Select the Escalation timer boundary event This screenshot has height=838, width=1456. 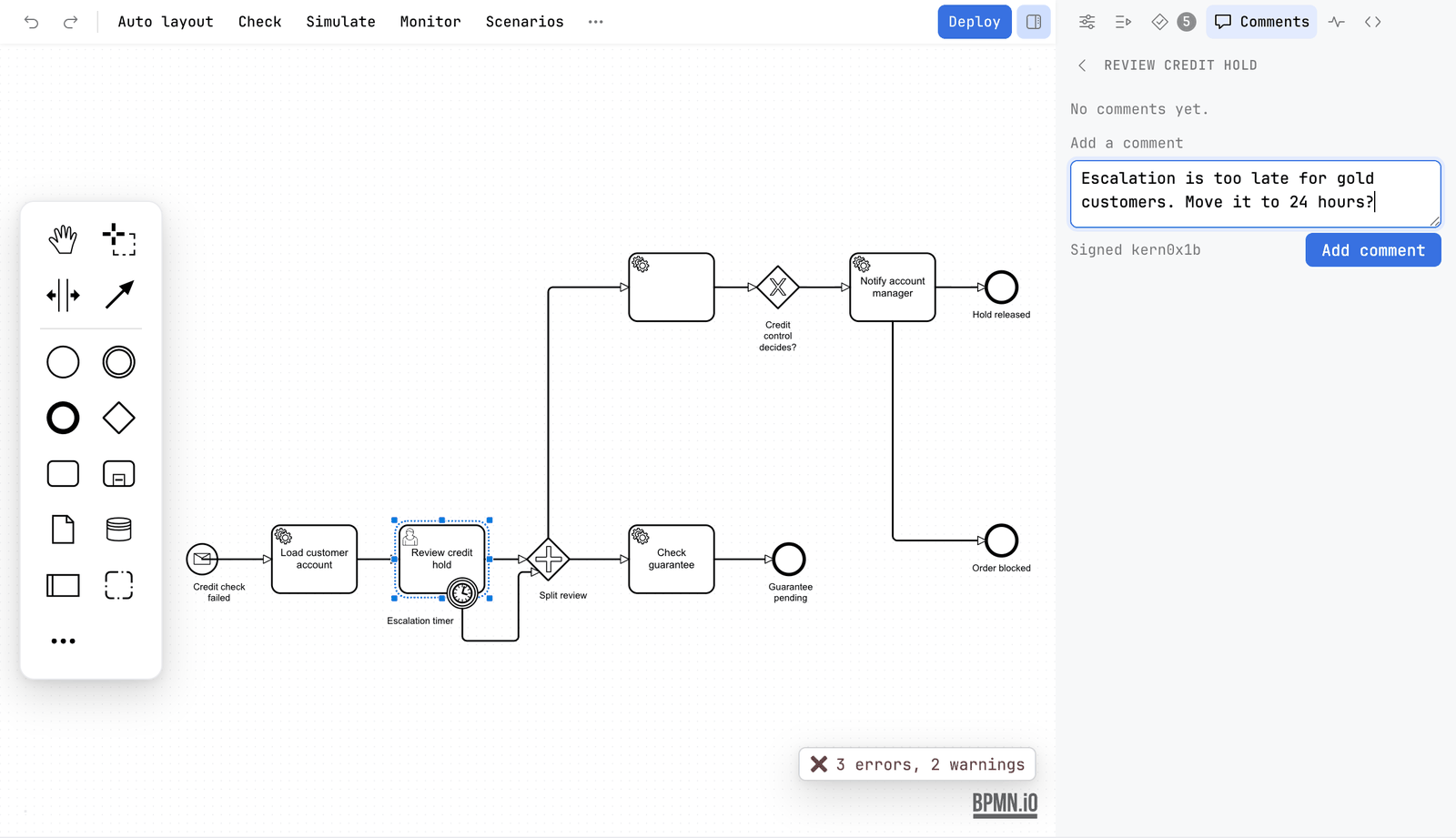(462, 593)
